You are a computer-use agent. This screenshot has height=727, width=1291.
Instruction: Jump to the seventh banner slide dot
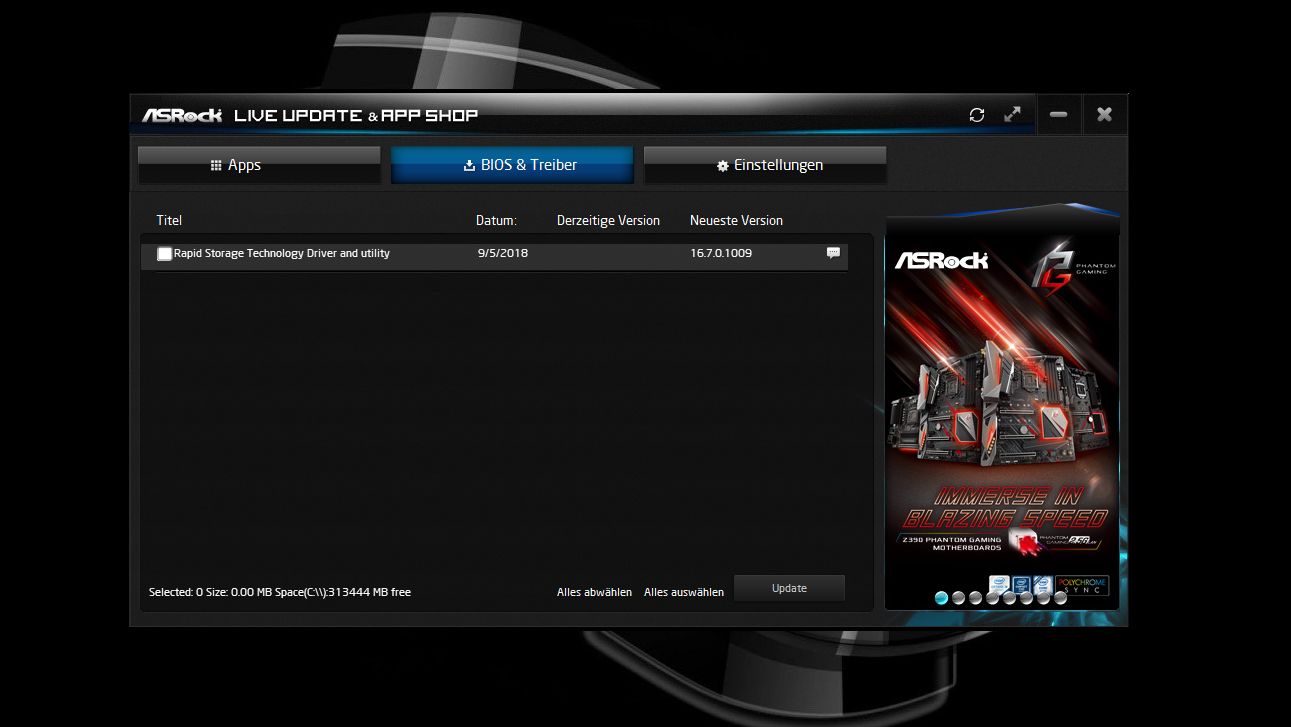pyautogui.click(x=1043, y=598)
